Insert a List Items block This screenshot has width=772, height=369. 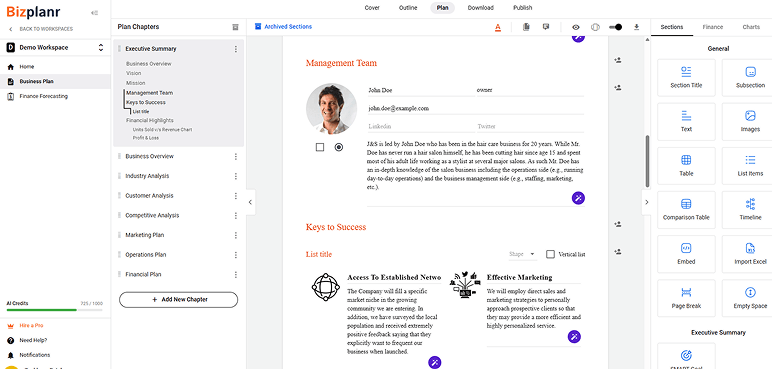pyautogui.click(x=747, y=166)
